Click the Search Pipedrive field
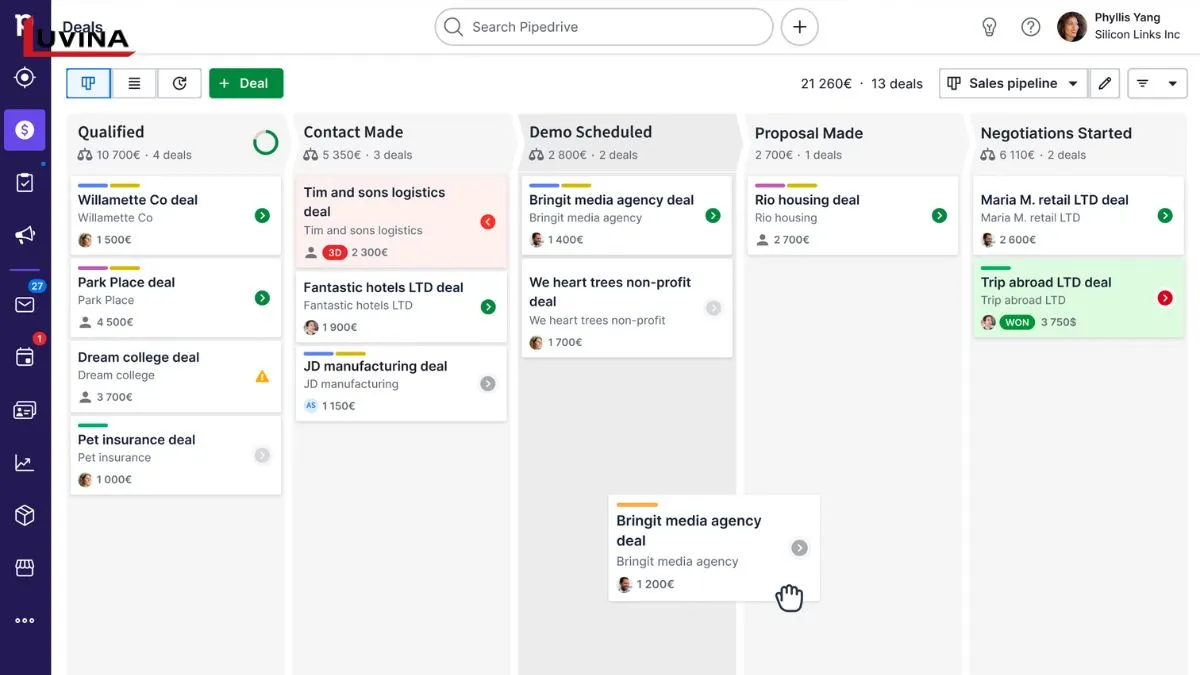The image size is (1200, 675). pyautogui.click(x=603, y=27)
